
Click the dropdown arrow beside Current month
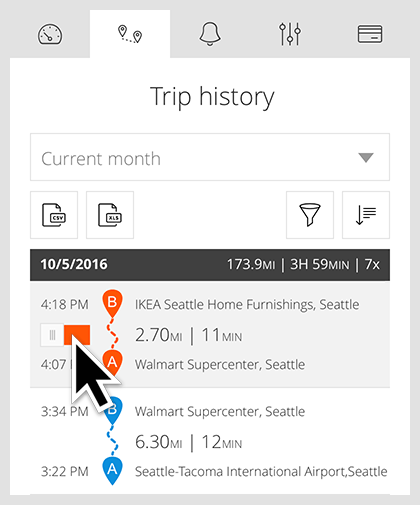[366, 157]
